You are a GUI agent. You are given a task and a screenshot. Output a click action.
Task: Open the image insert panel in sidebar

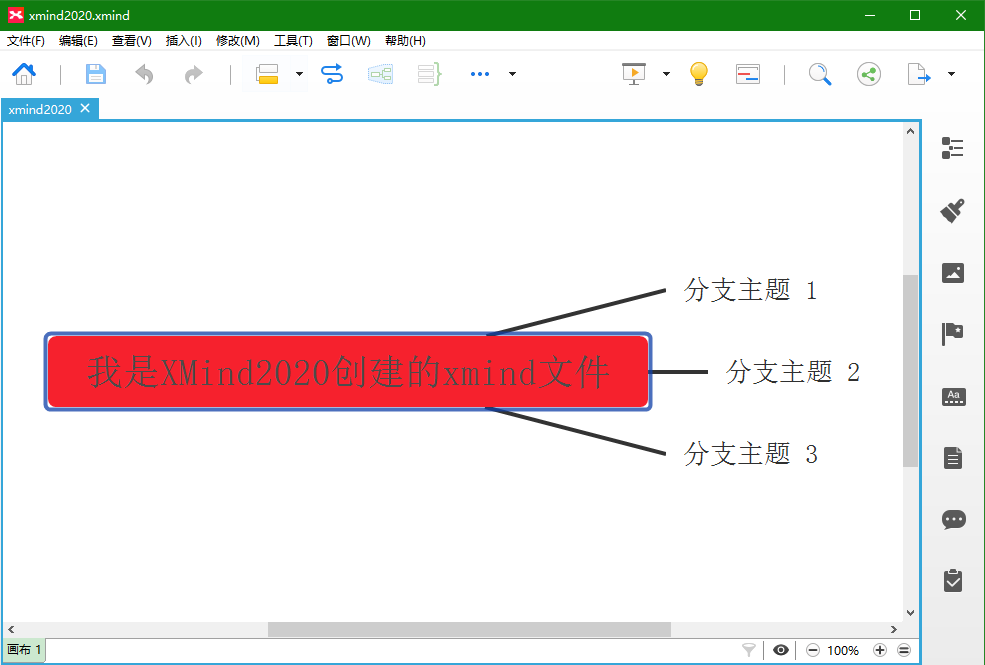pos(951,273)
